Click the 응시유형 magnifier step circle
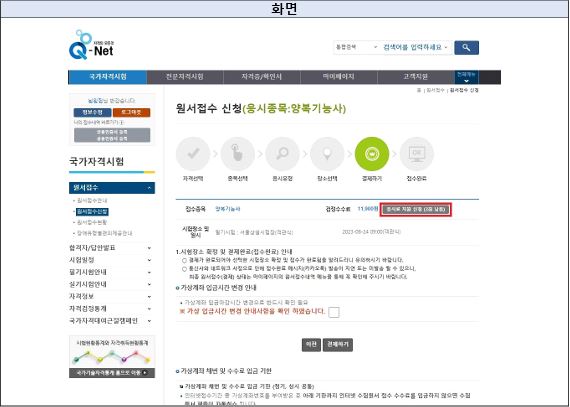This screenshot has width=570, height=407. 282,154
